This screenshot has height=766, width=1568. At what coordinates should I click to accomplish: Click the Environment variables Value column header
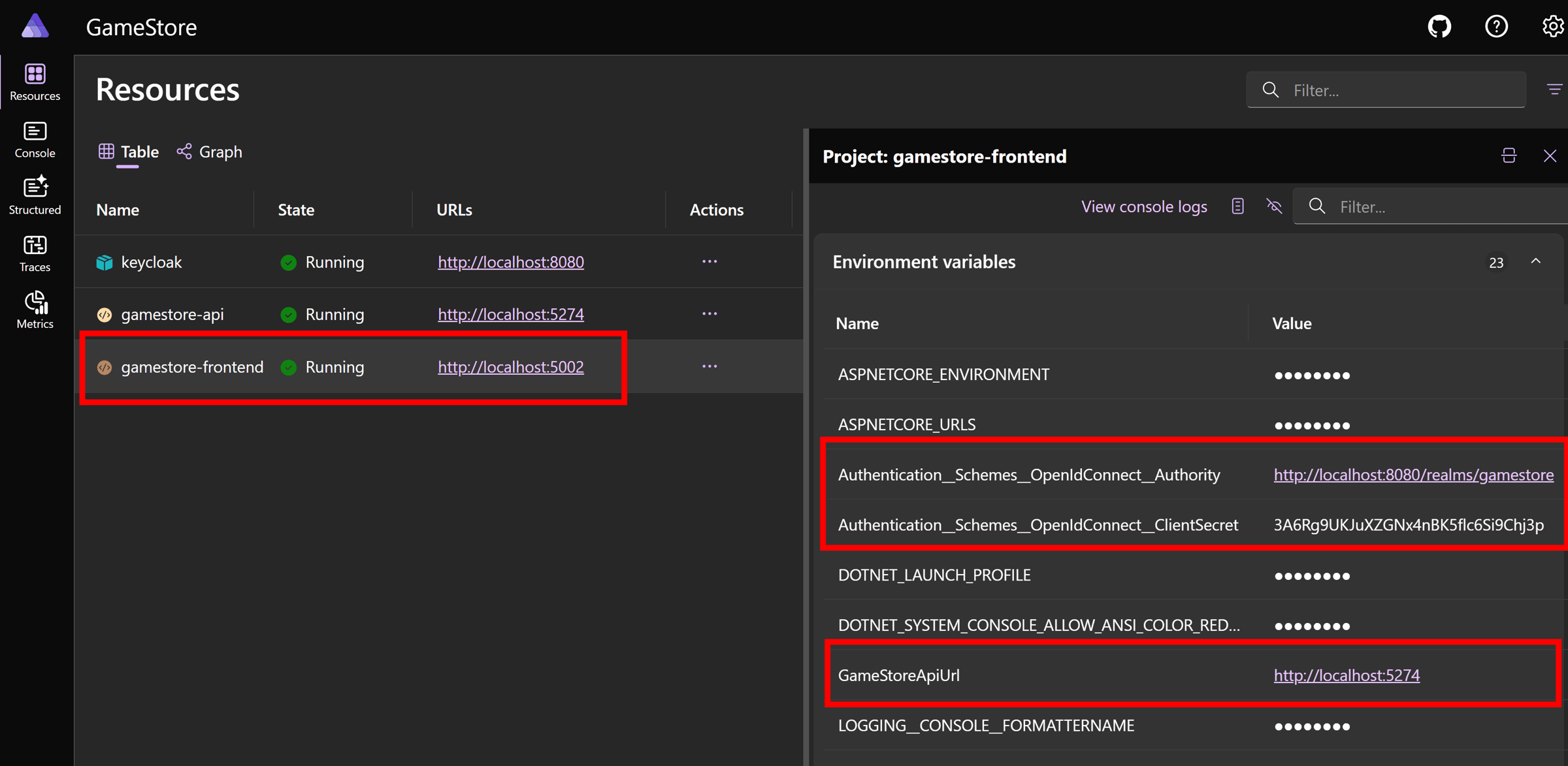tap(1292, 324)
